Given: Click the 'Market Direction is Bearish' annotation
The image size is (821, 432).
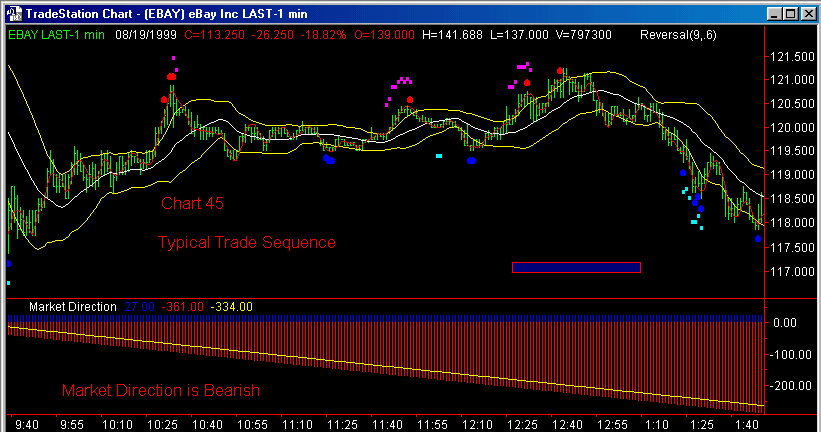Looking at the screenshot, I should point(161,391).
